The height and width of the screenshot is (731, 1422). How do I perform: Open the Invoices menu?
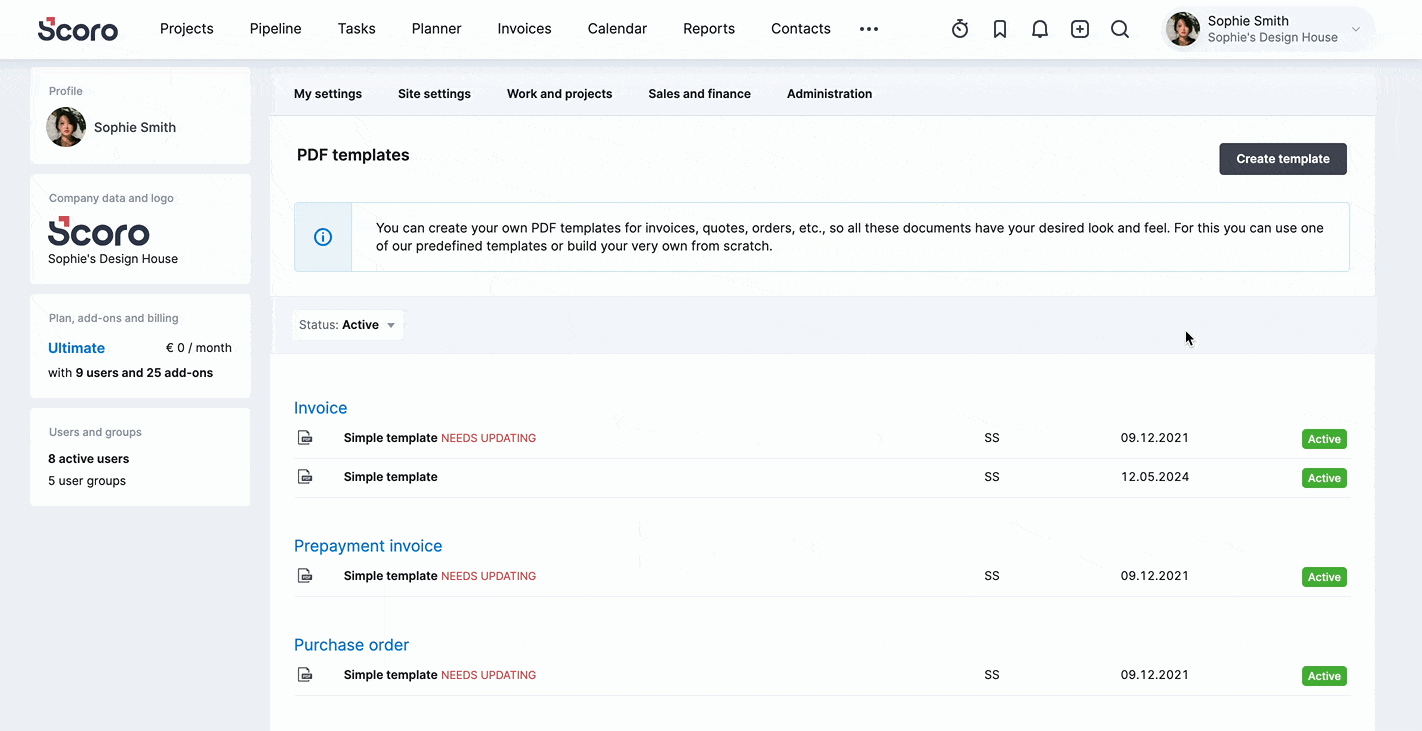coord(525,29)
